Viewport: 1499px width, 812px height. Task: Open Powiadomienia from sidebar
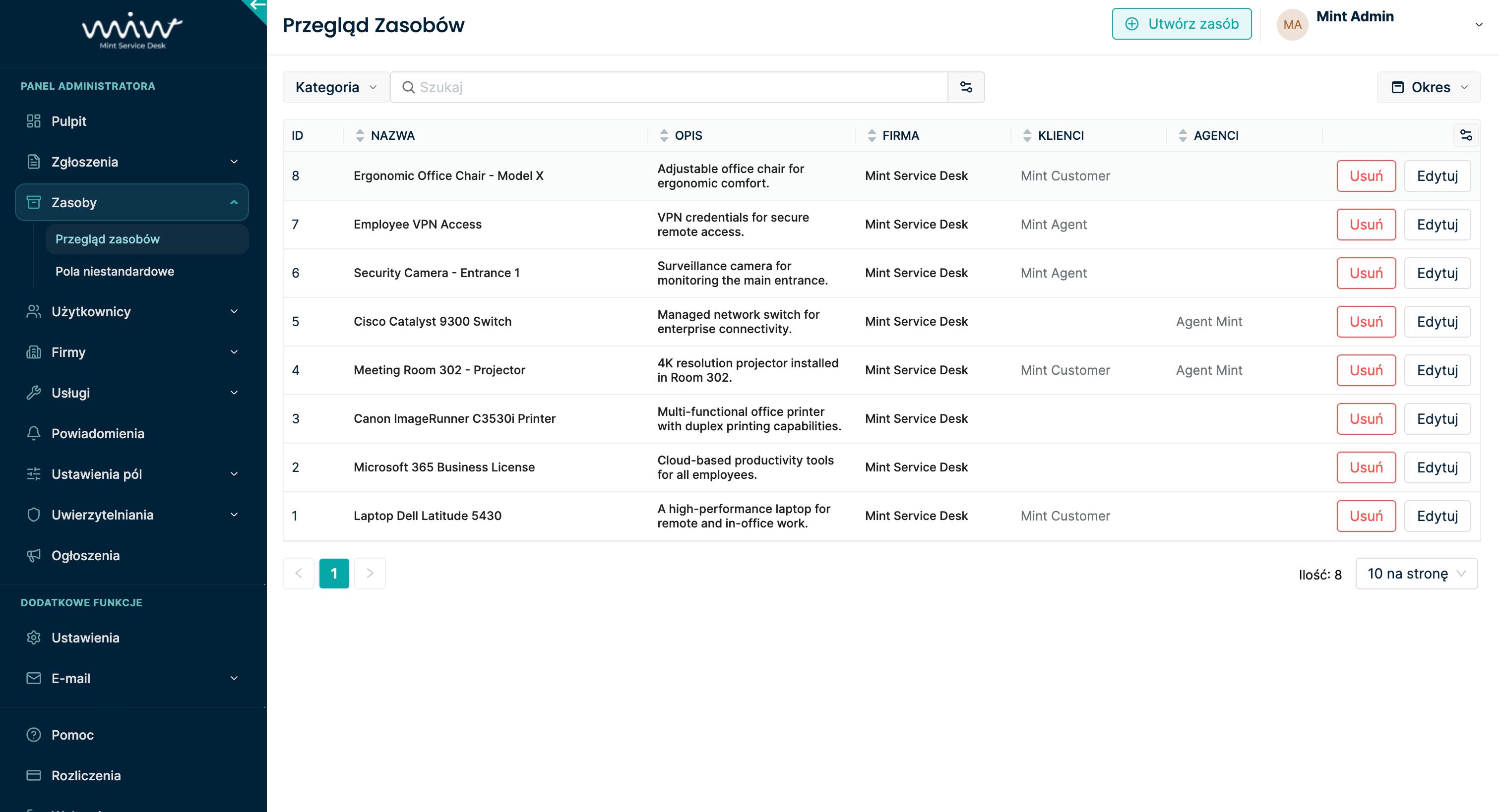(98, 433)
